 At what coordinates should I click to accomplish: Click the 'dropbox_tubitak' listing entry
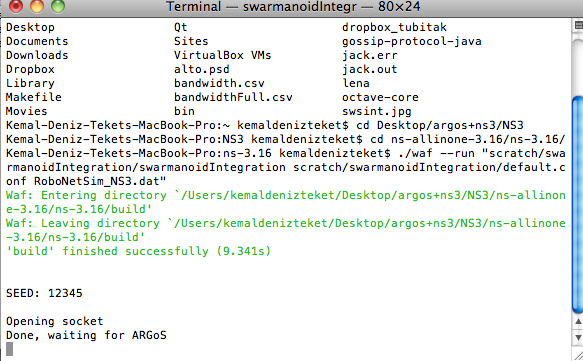click(x=394, y=28)
